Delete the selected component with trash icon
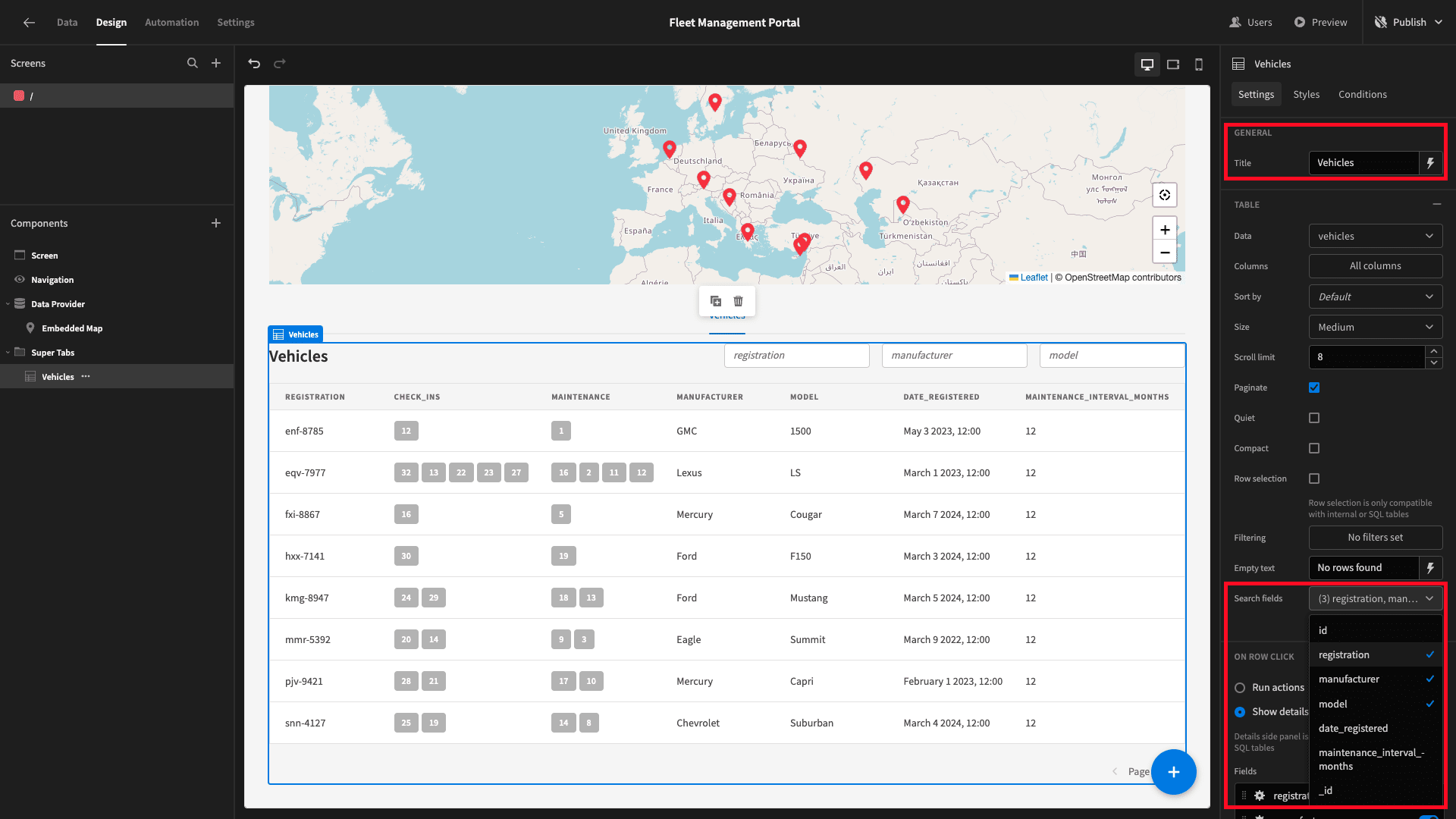Viewport: 1456px width, 819px height. click(739, 301)
